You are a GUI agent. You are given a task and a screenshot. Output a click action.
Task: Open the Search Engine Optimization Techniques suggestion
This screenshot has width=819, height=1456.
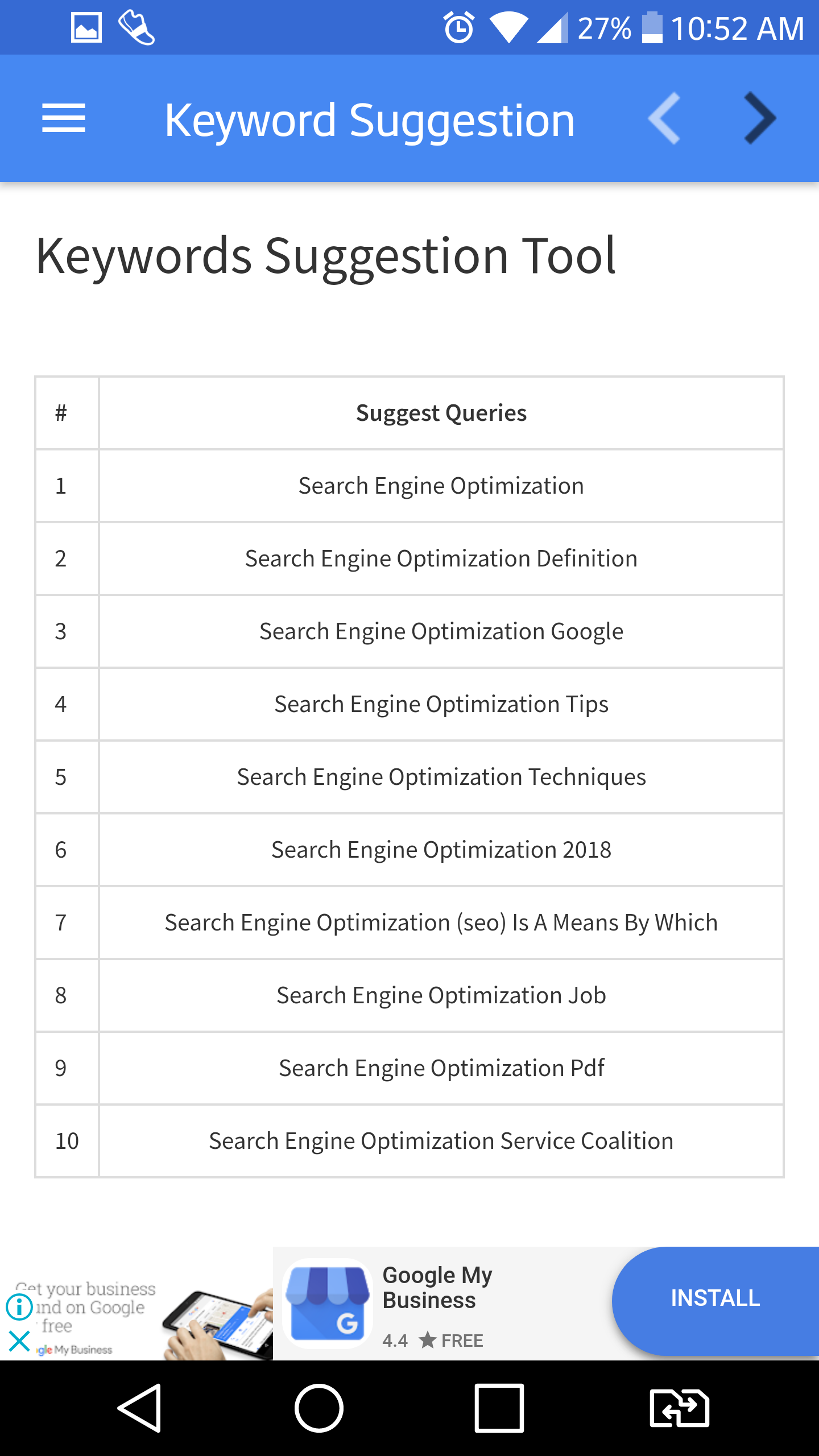coord(441,777)
